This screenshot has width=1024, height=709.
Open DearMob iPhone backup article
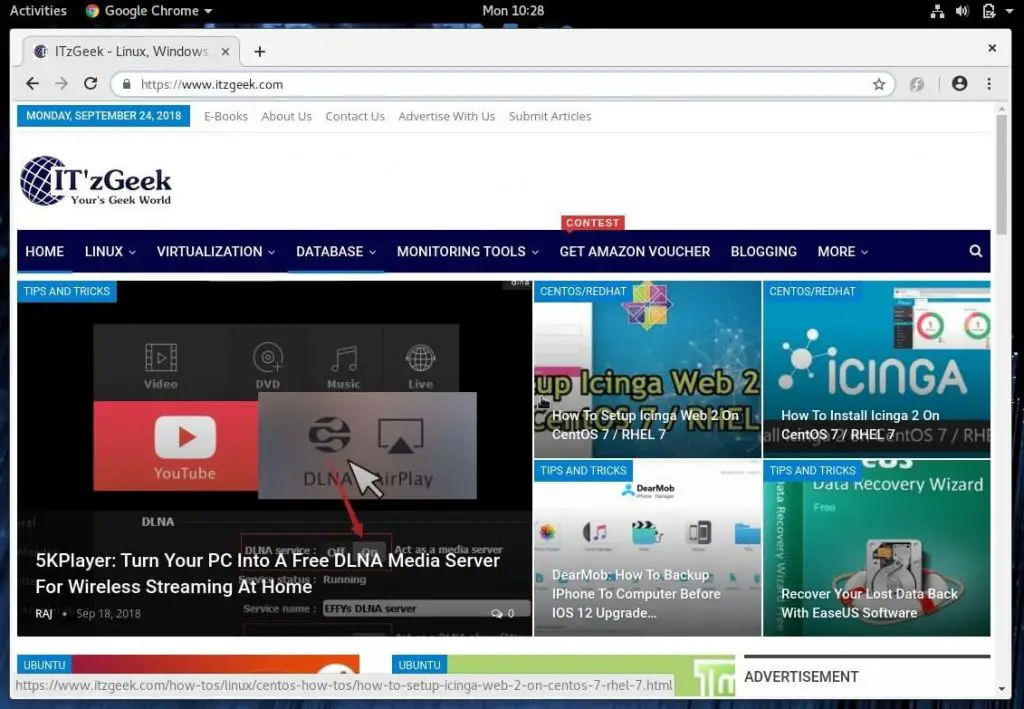pos(636,593)
